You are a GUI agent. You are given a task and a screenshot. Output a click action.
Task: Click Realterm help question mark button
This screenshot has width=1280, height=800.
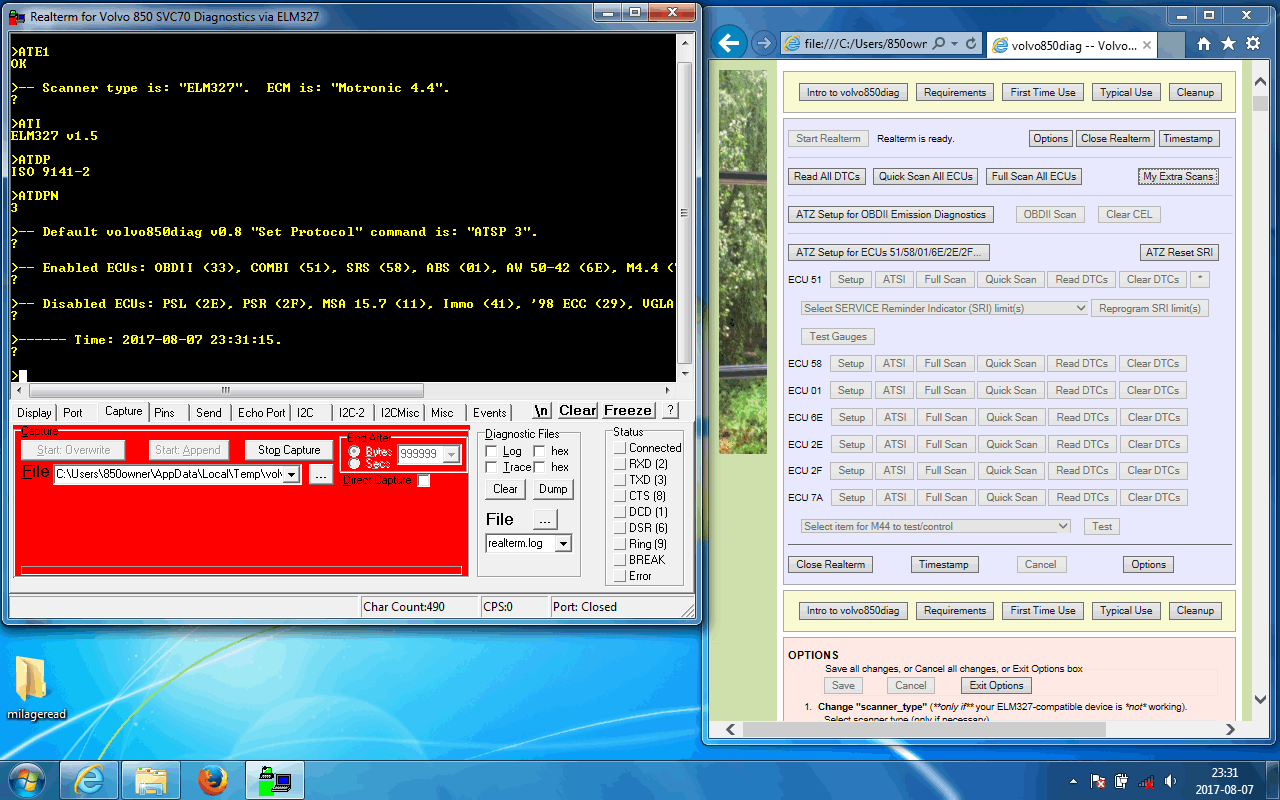tap(670, 410)
